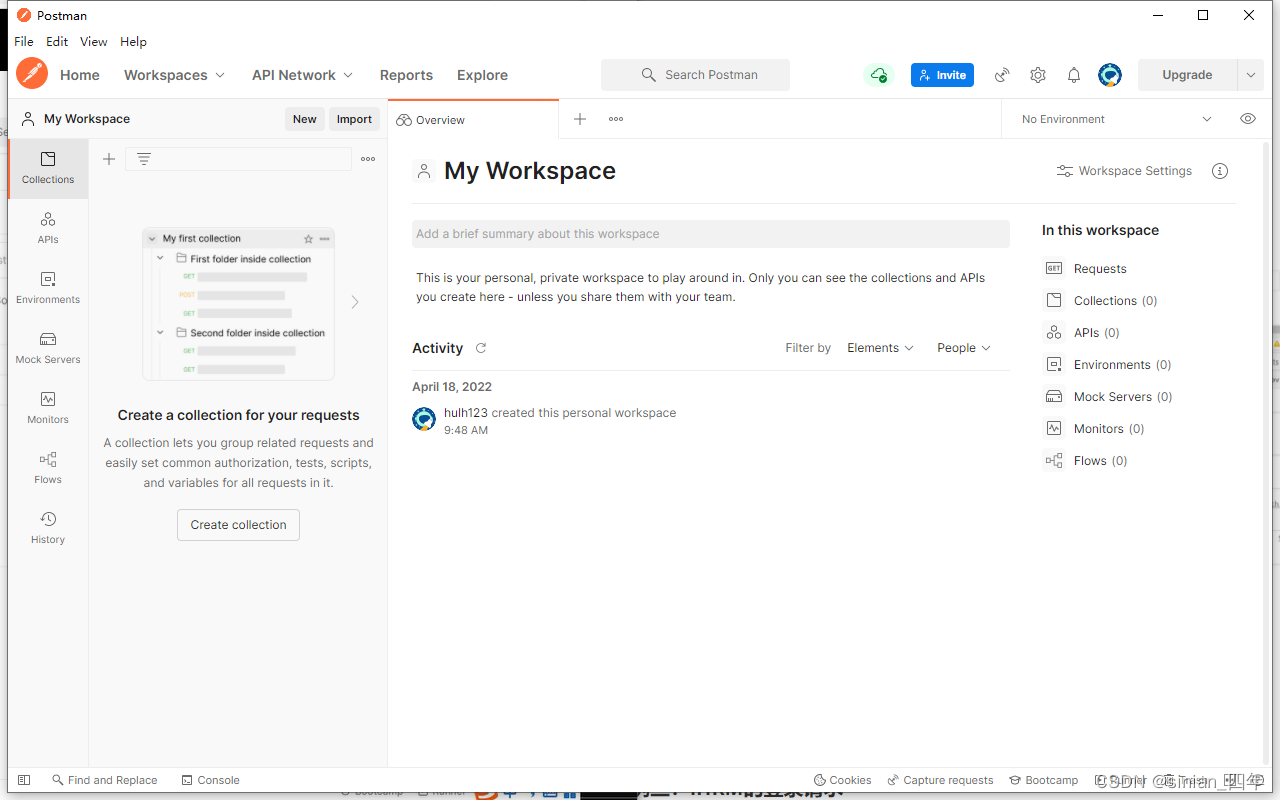This screenshot has height=800, width=1280.
Task: Open workspace info icon
Action: point(1220,171)
